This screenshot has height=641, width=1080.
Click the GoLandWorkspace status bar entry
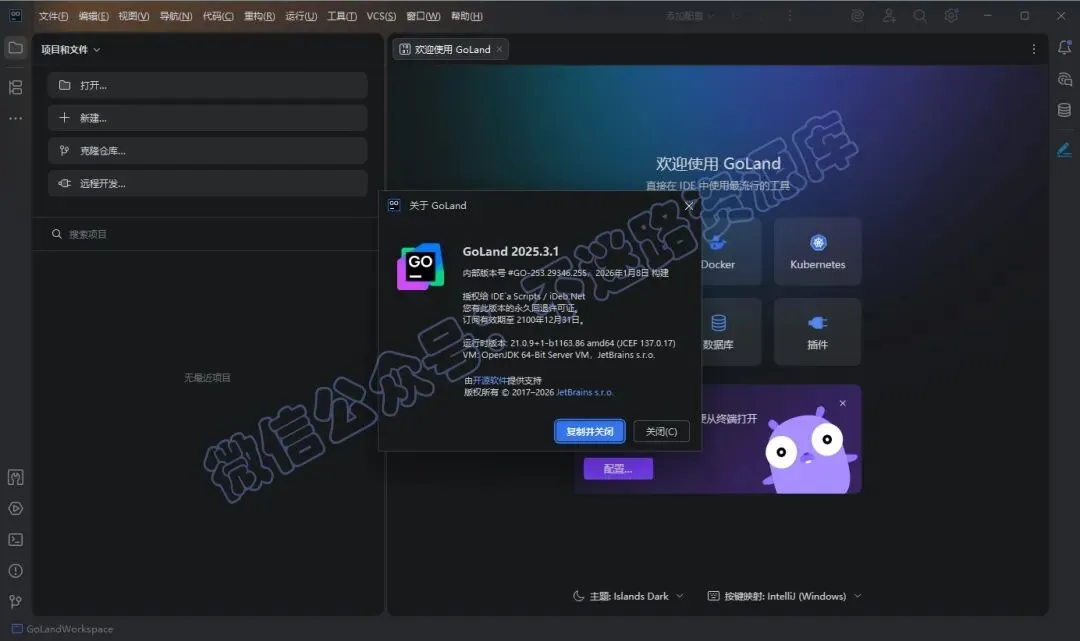(63, 629)
